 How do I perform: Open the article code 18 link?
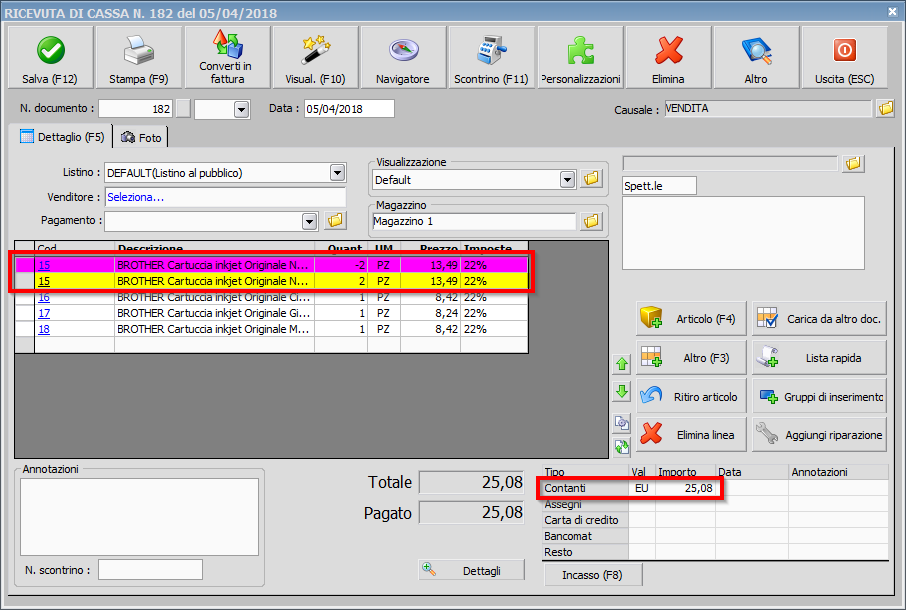click(x=44, y=329)
